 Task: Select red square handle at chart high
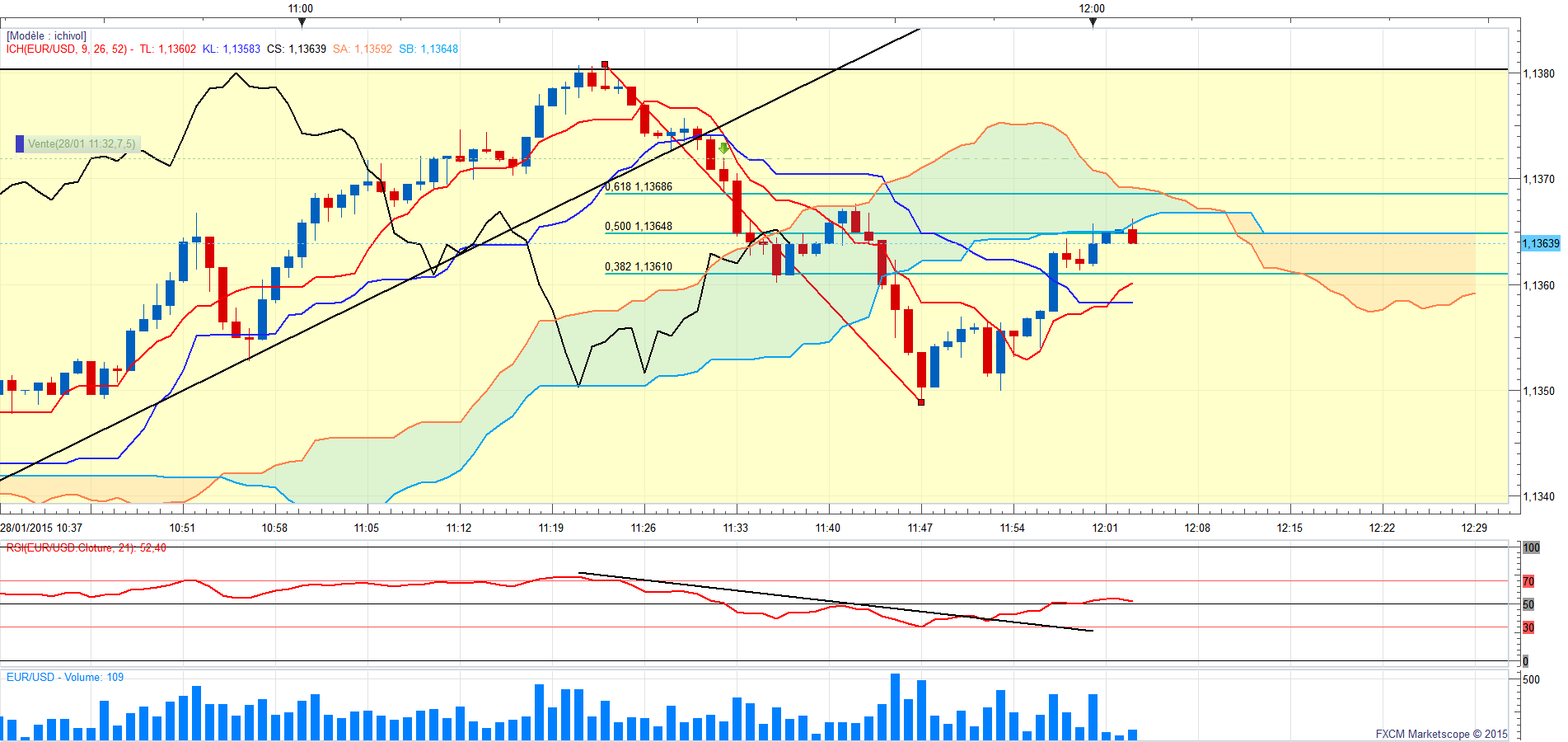click(x=605, y=64)
